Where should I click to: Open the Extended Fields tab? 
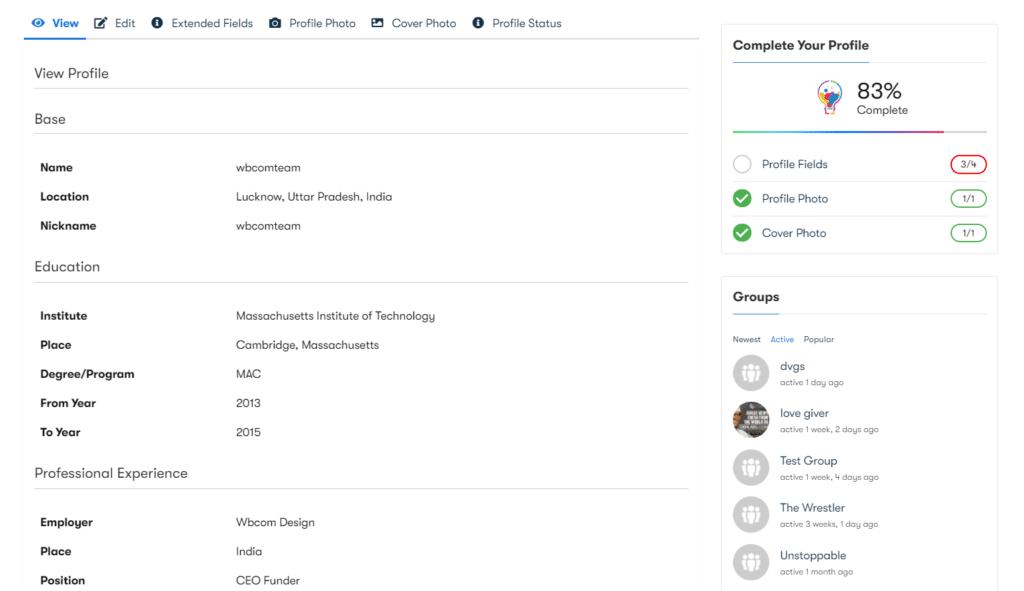pyautogui.click(x=212, y=23)
